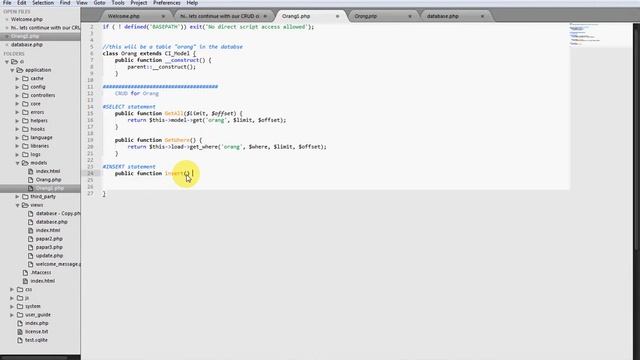
Task: Click the controllers folder icon
Action: point(25,96)
